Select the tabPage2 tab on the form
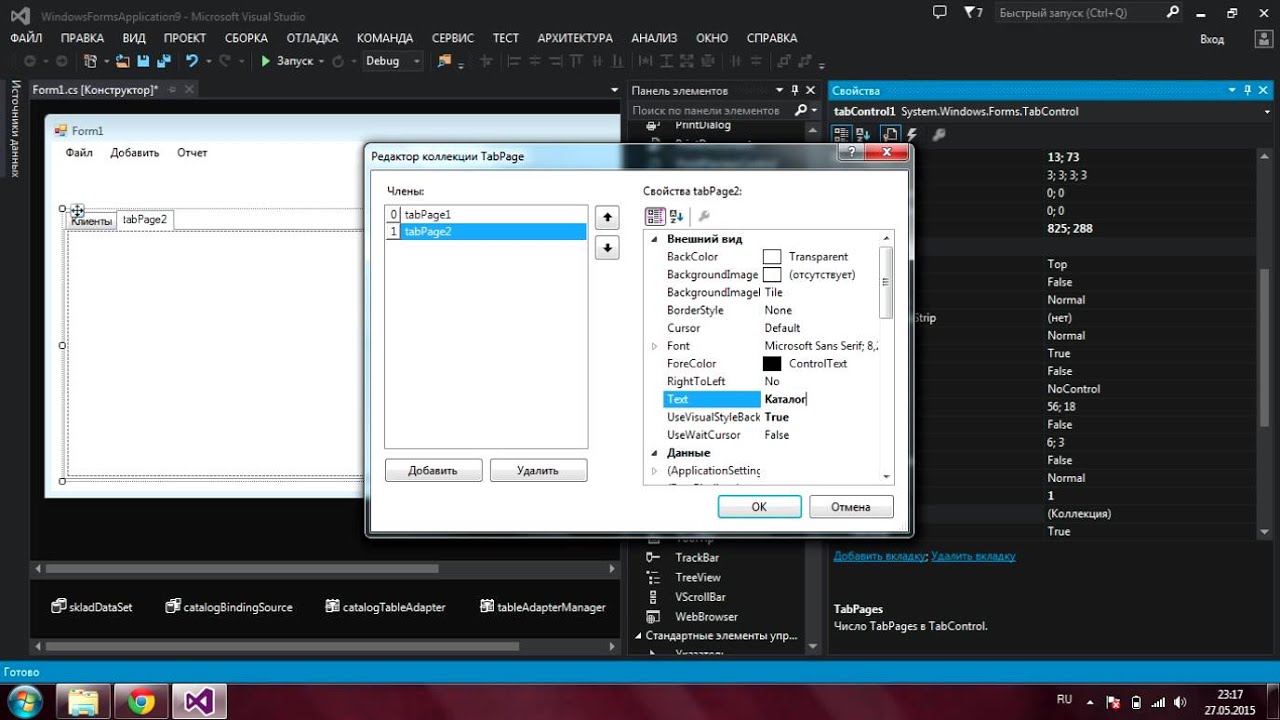Screen dimensions: 1280x720 click(x=145, y=219)
